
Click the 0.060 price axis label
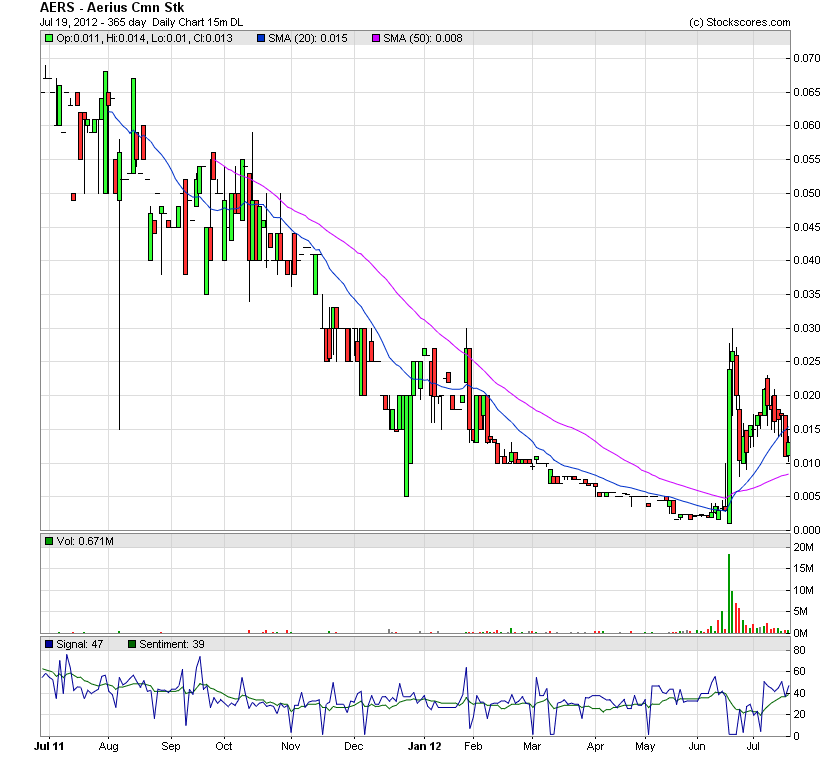click(807, 125)
